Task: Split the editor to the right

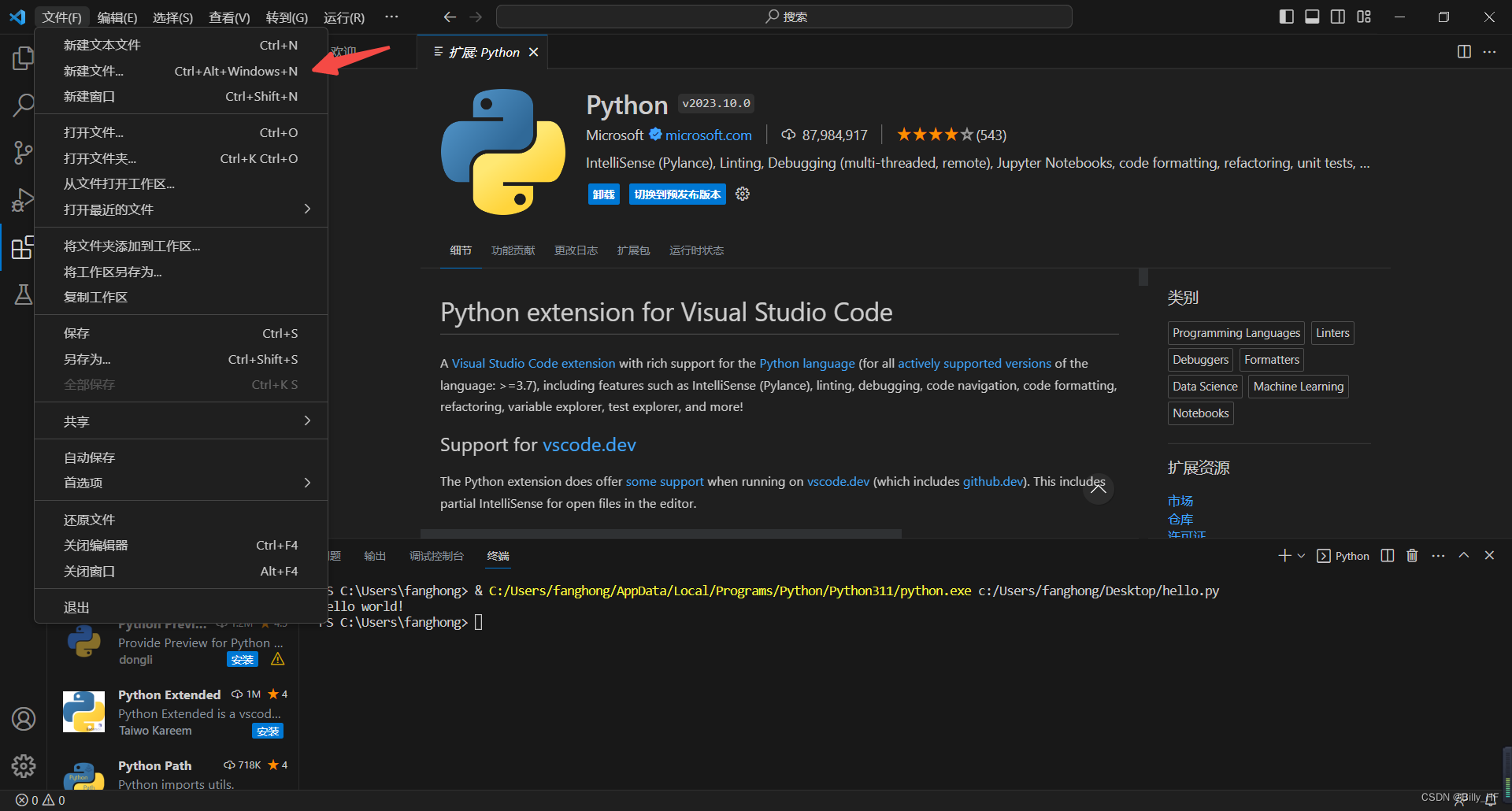Action: coord(1464,51)
